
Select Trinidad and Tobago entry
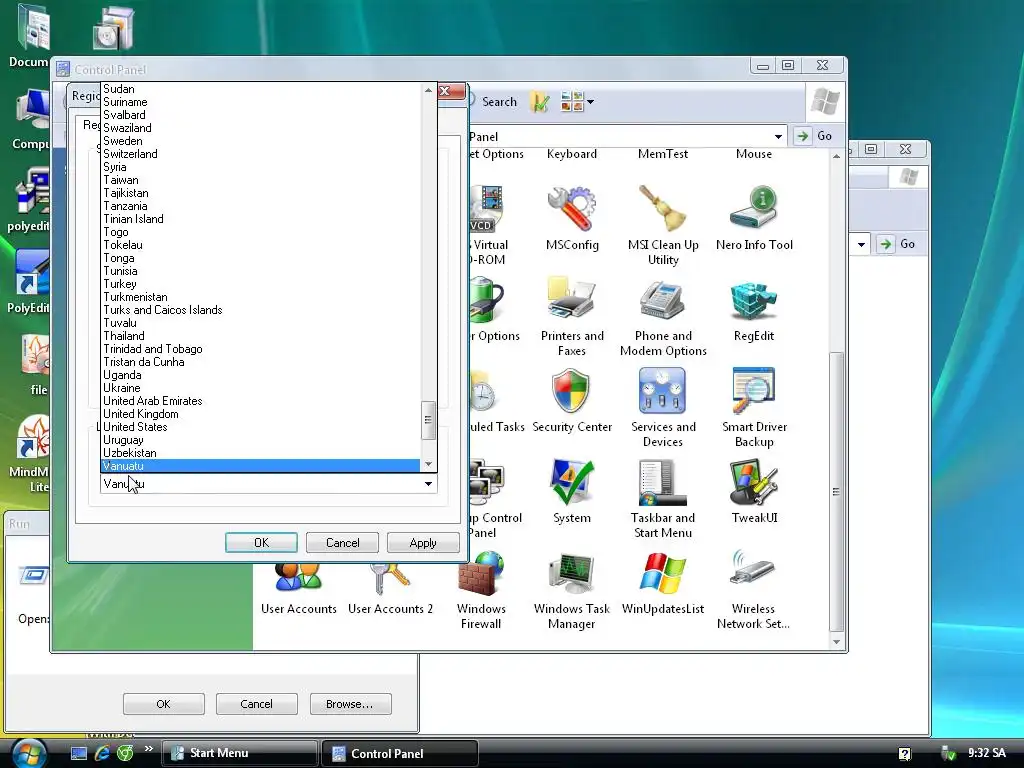(x=260, y=349)
